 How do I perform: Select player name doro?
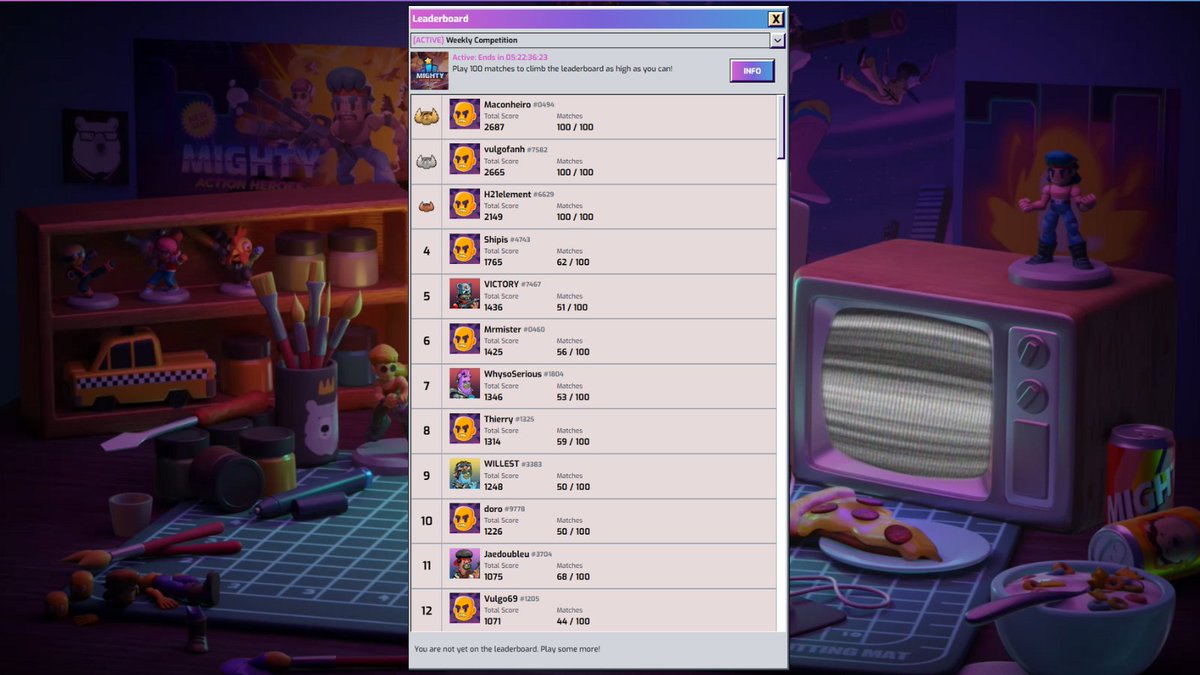click(x=493, y=509)
